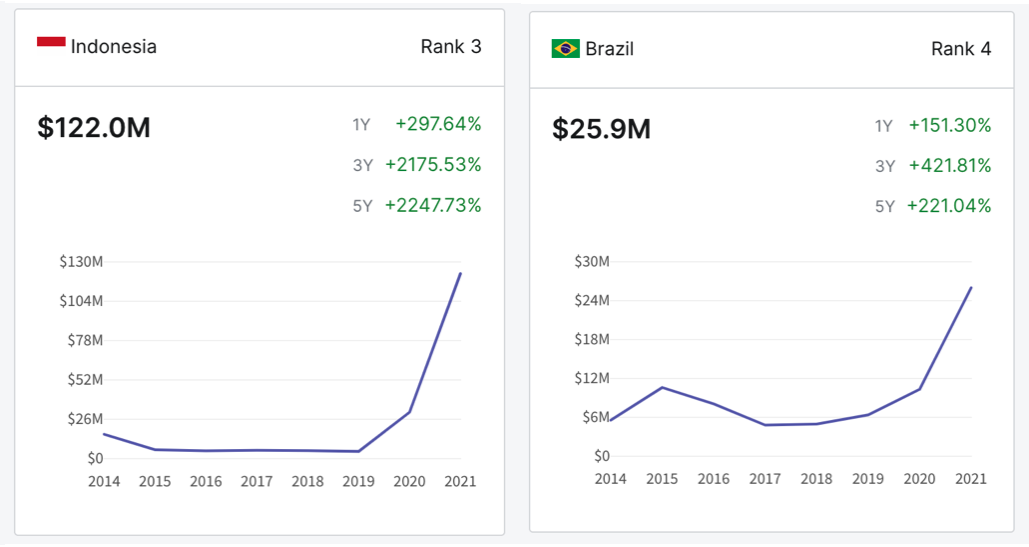
Task: Open the Brazil country name link
Action: click(610, 48)
